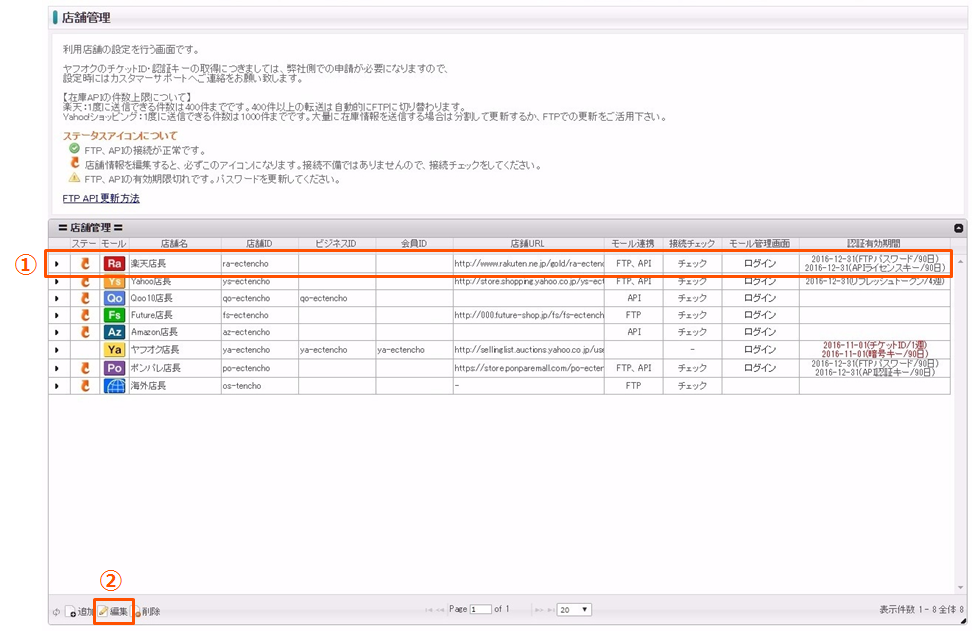
Task: Click the Qo mall icon for Qoo10店長
Action: [x=114, y=298]
